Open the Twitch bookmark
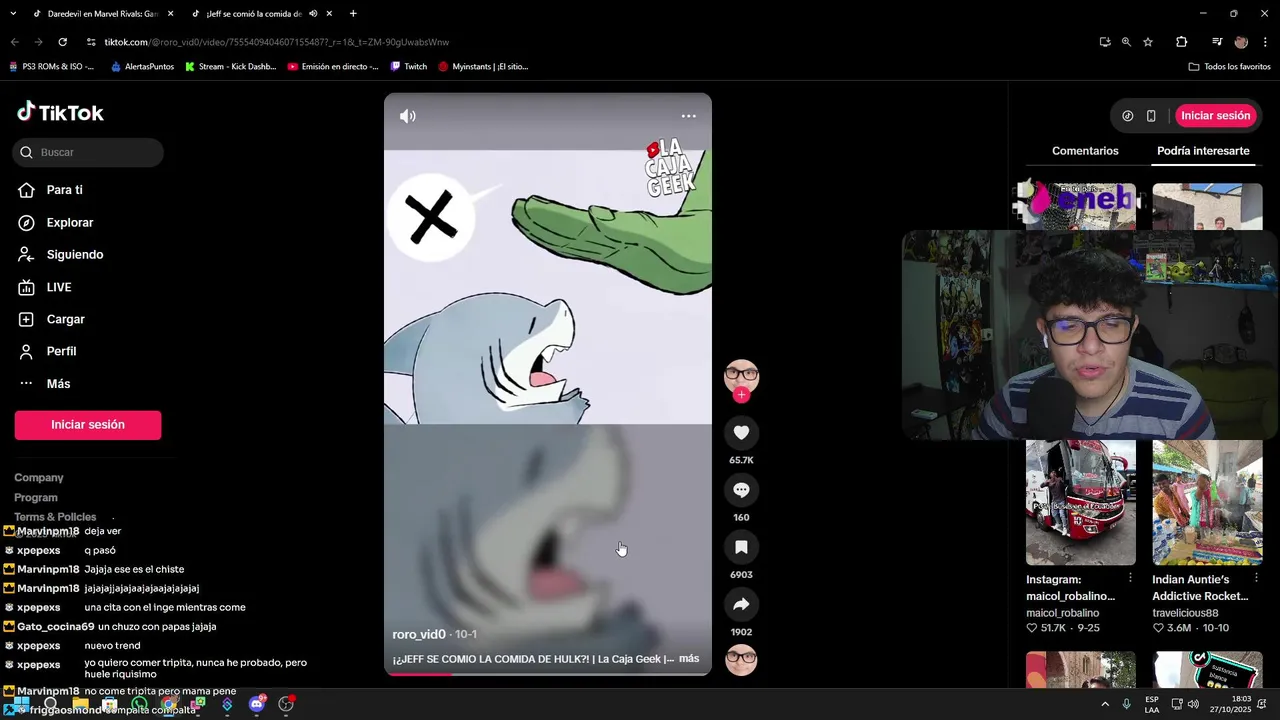The height and width of the screenshot is (720, 1280). [409, 67]
